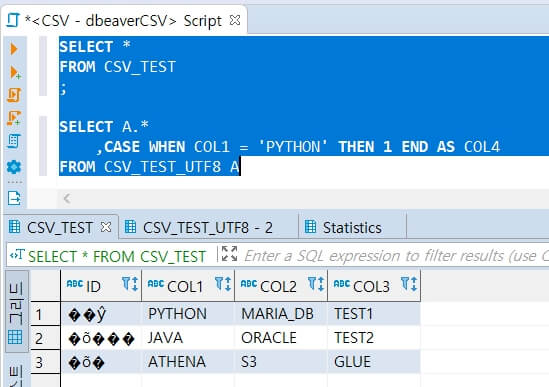Click the SELECT * FROM CSV_TEST query label
This screenshot has height=387, width=549.
click(x=117, y=256)
